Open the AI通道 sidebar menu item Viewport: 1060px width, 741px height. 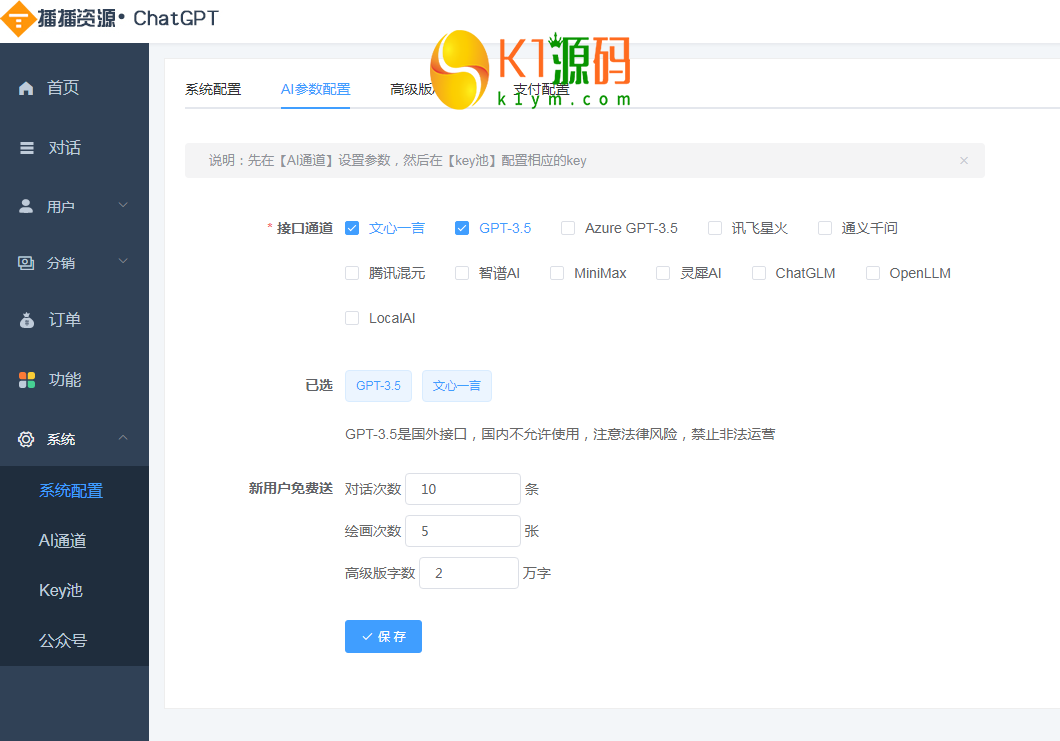63,541
